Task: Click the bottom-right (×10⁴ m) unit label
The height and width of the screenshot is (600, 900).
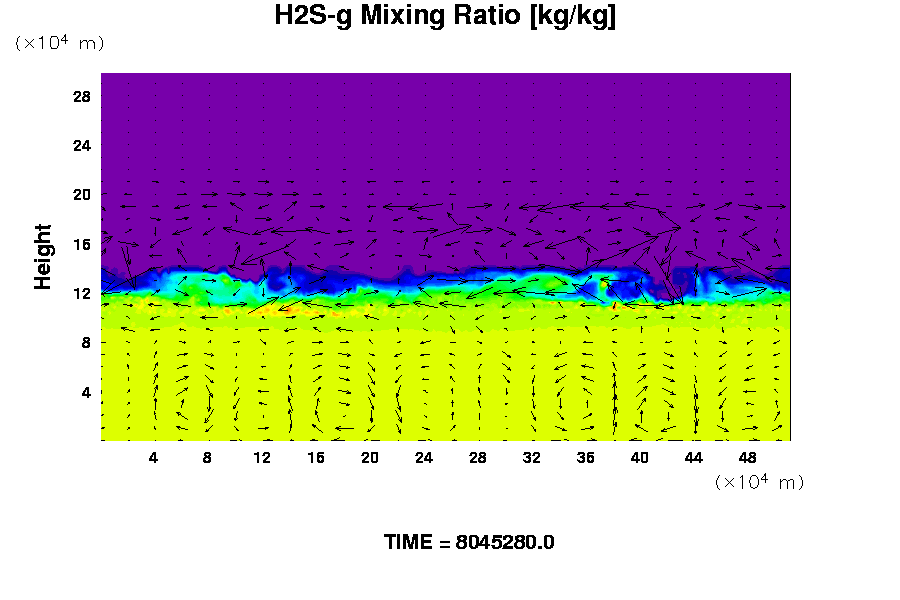Action: (759, 482)
